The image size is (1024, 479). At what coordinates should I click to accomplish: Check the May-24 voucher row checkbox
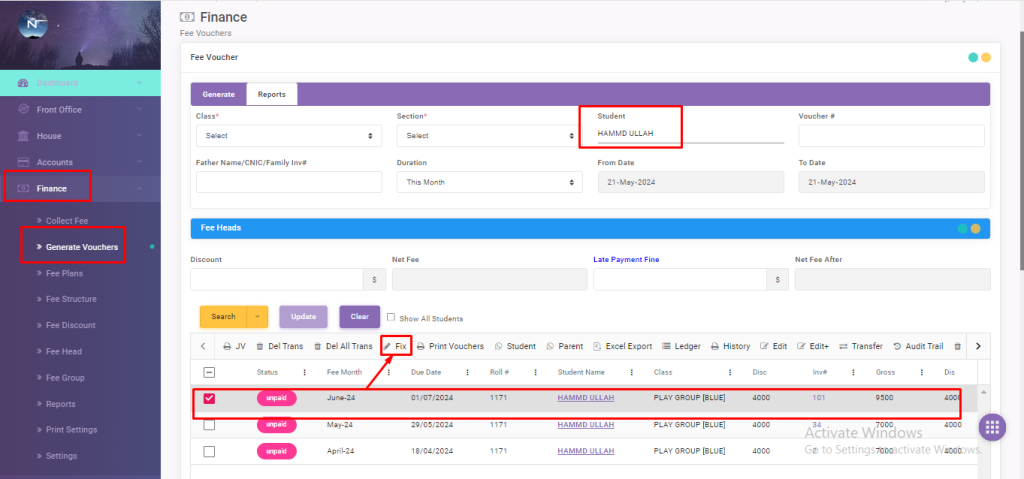(x=209, y=425)
